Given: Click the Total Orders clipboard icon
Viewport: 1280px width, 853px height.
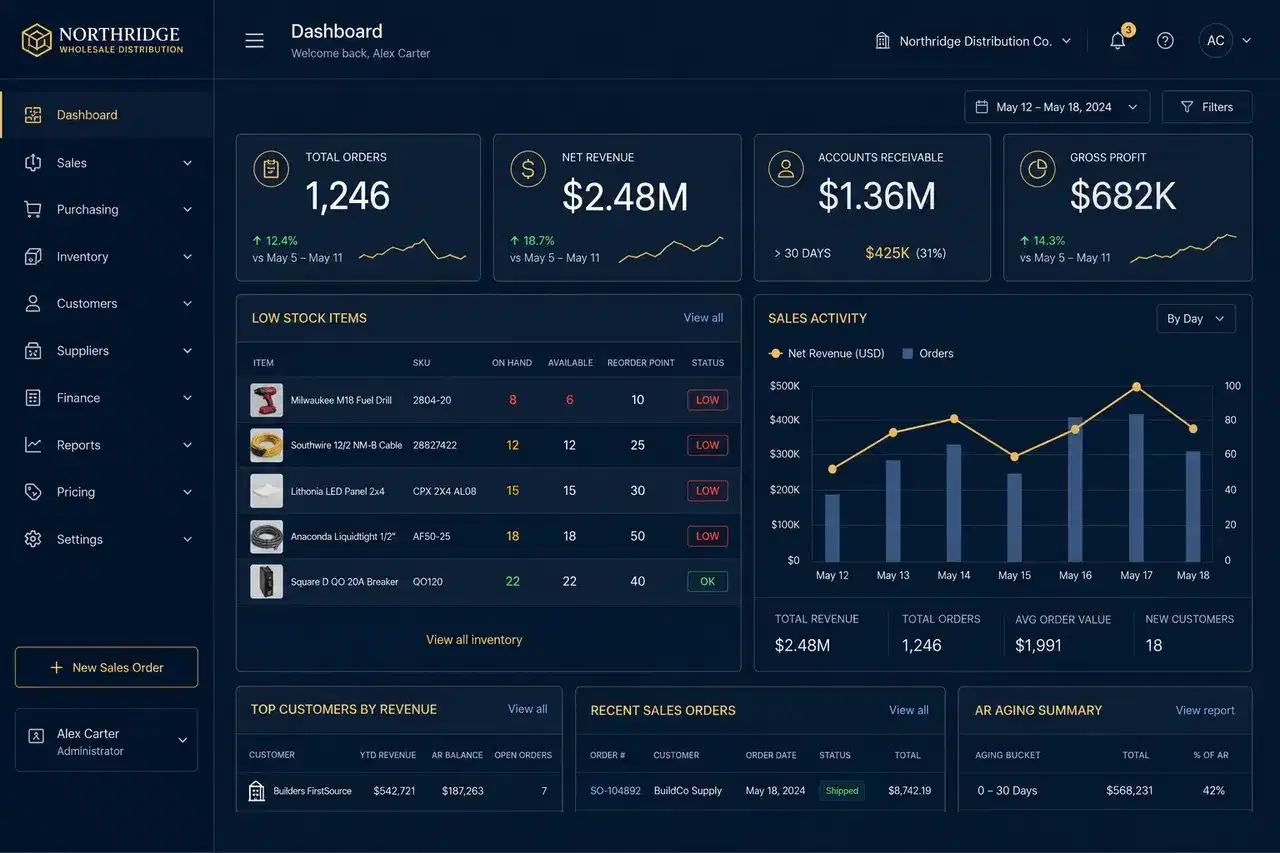Looking at the screenshot, I should tap(271, 169).
